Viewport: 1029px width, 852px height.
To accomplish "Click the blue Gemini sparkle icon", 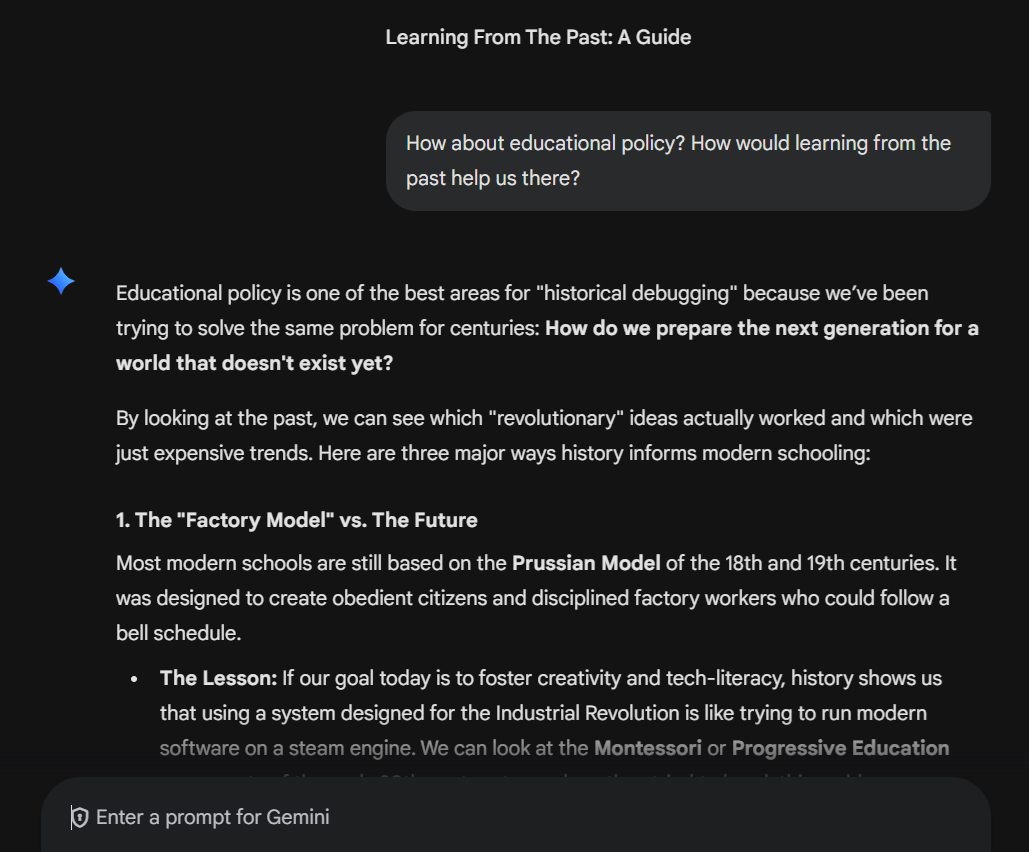I will (61, 282).
